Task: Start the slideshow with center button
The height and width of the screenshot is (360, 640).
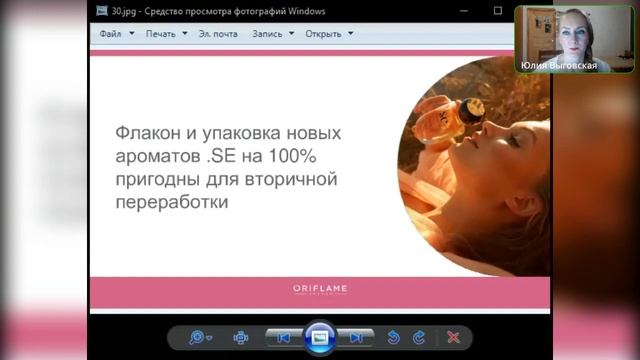Action: click(x=320, y=338)
